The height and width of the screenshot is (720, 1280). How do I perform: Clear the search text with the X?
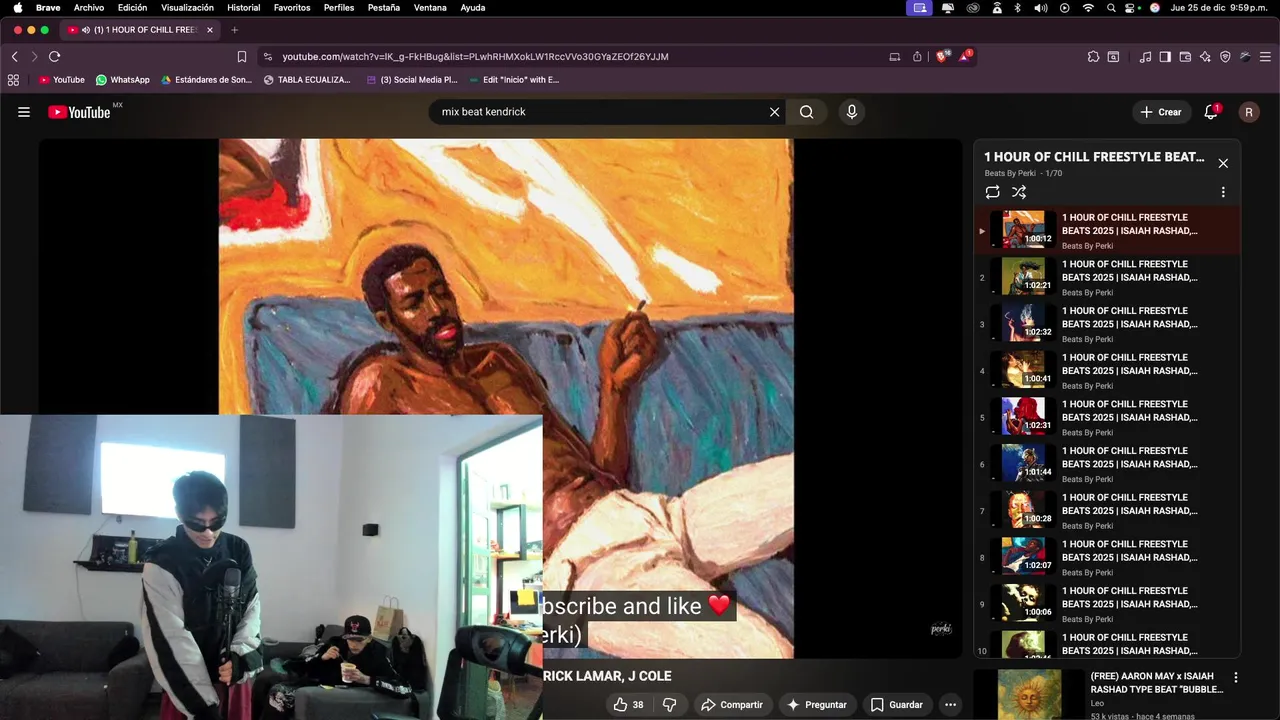coord(774,112)
